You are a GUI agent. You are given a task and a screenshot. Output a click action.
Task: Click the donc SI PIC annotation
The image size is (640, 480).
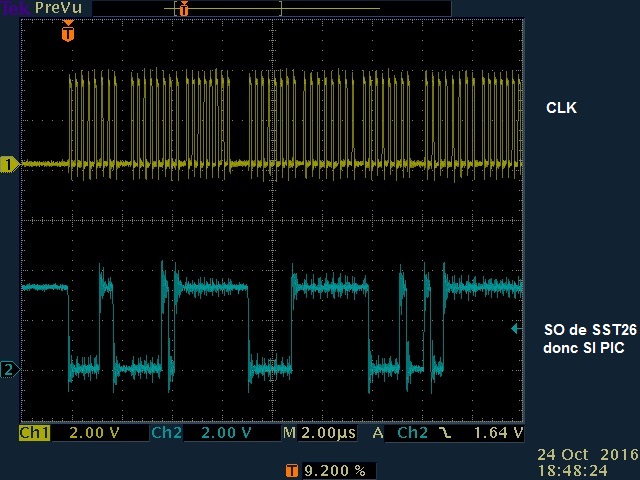coord(584,348)
